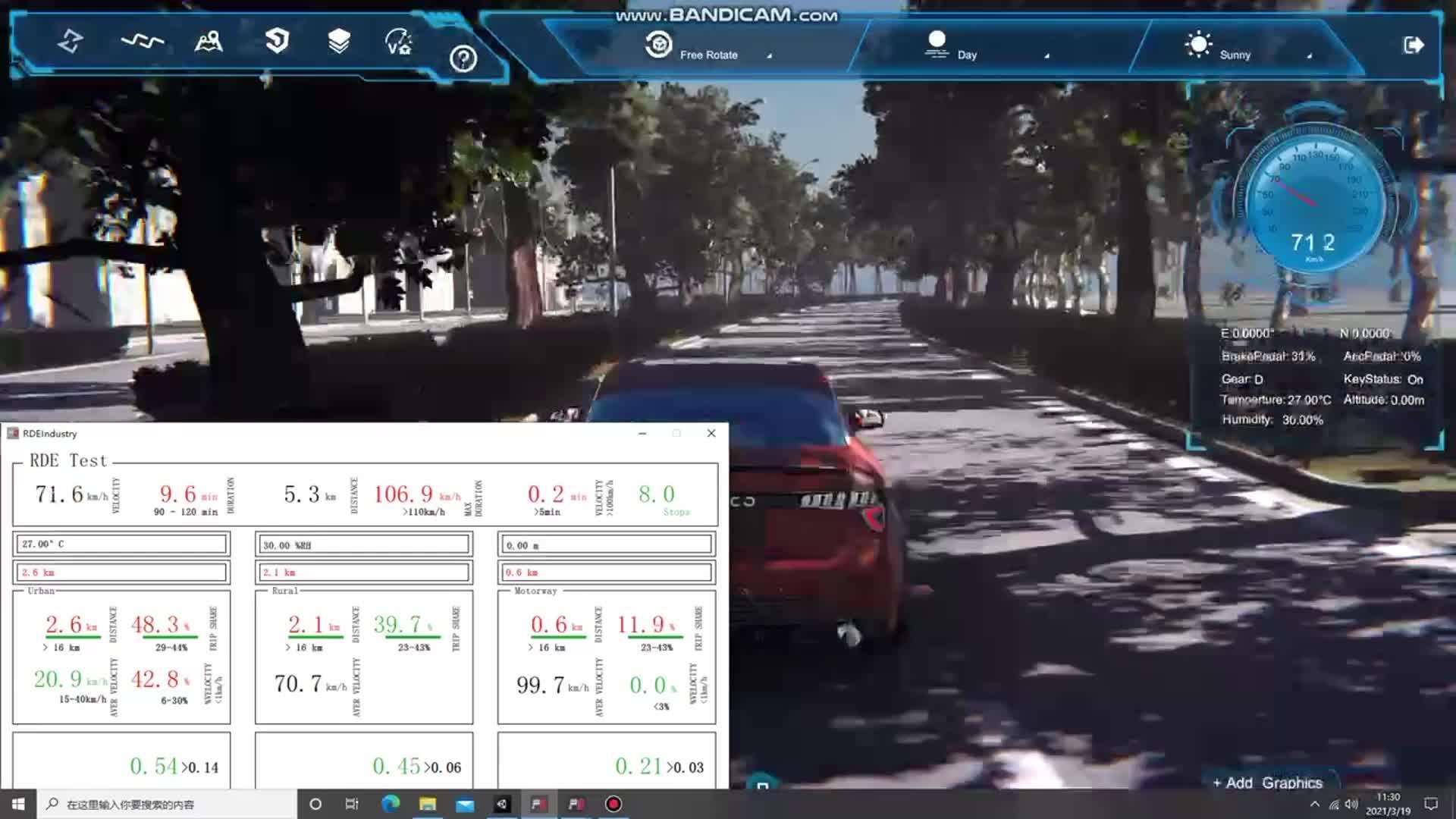
Task: Open the wavy line road profile tool
Action: (143, 41)
